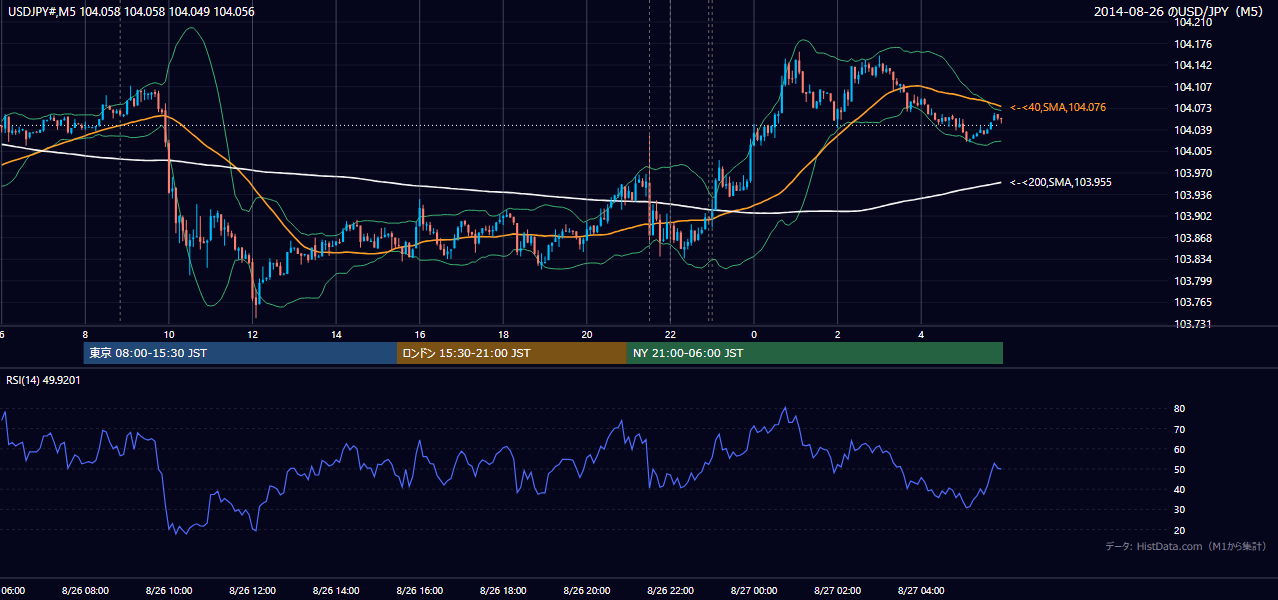Click the hour label 16 under the price chart
Screen dimensions: 1278x600
pyautogui.click(x=421, y=335)
